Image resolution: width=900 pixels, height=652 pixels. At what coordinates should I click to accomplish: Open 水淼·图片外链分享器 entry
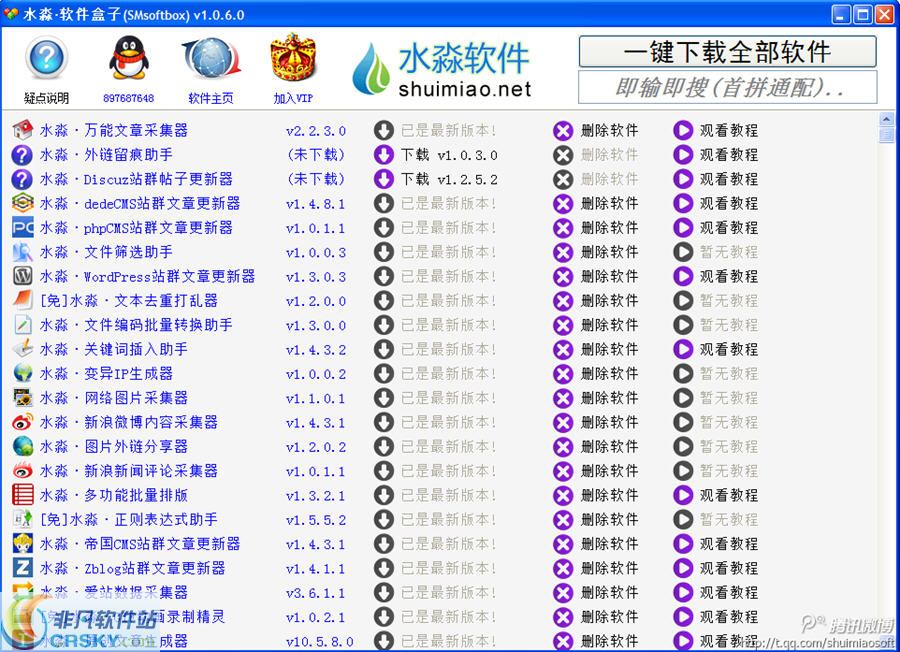click(x=114, y=447)
